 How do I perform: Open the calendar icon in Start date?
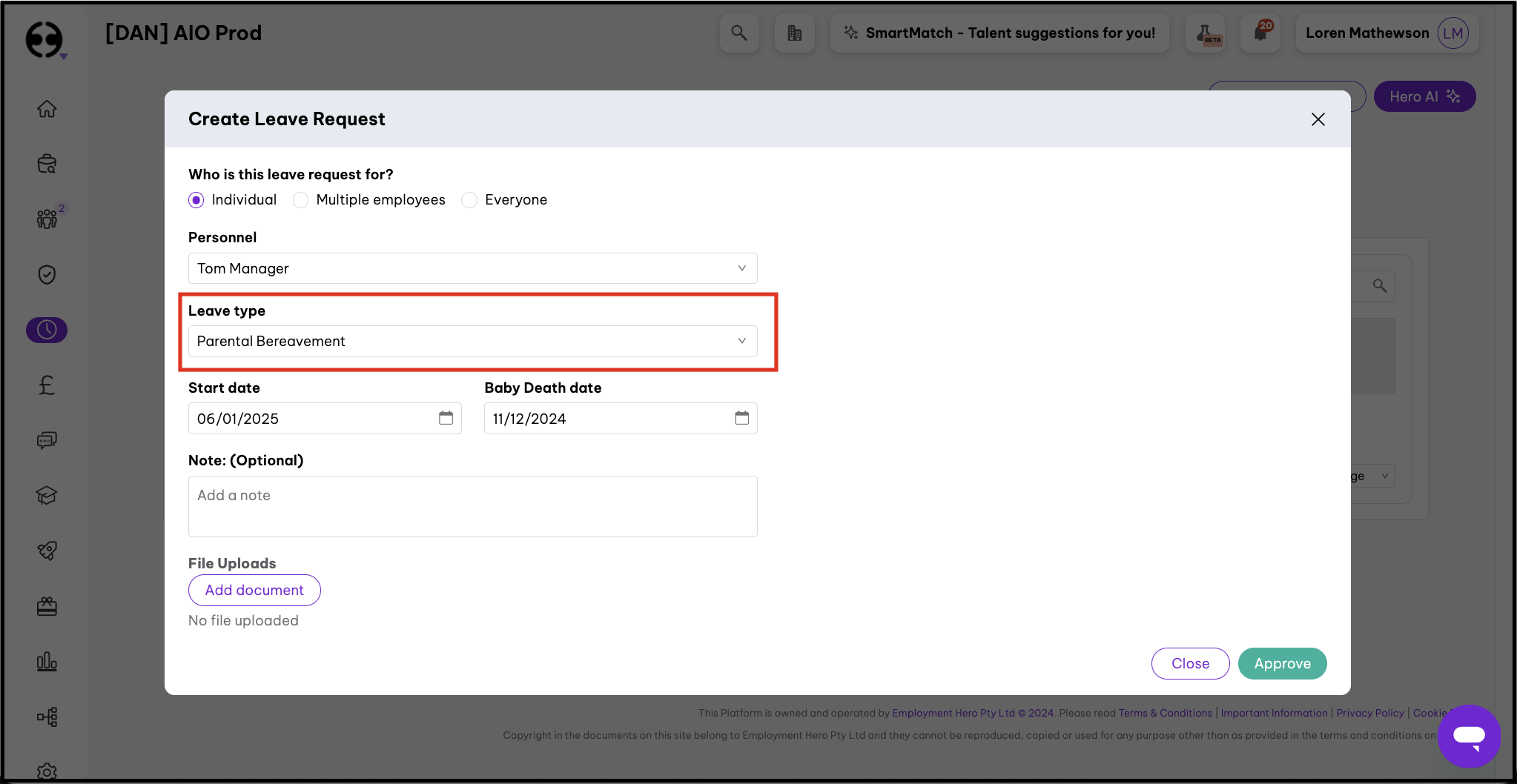(x=446, y=418)
